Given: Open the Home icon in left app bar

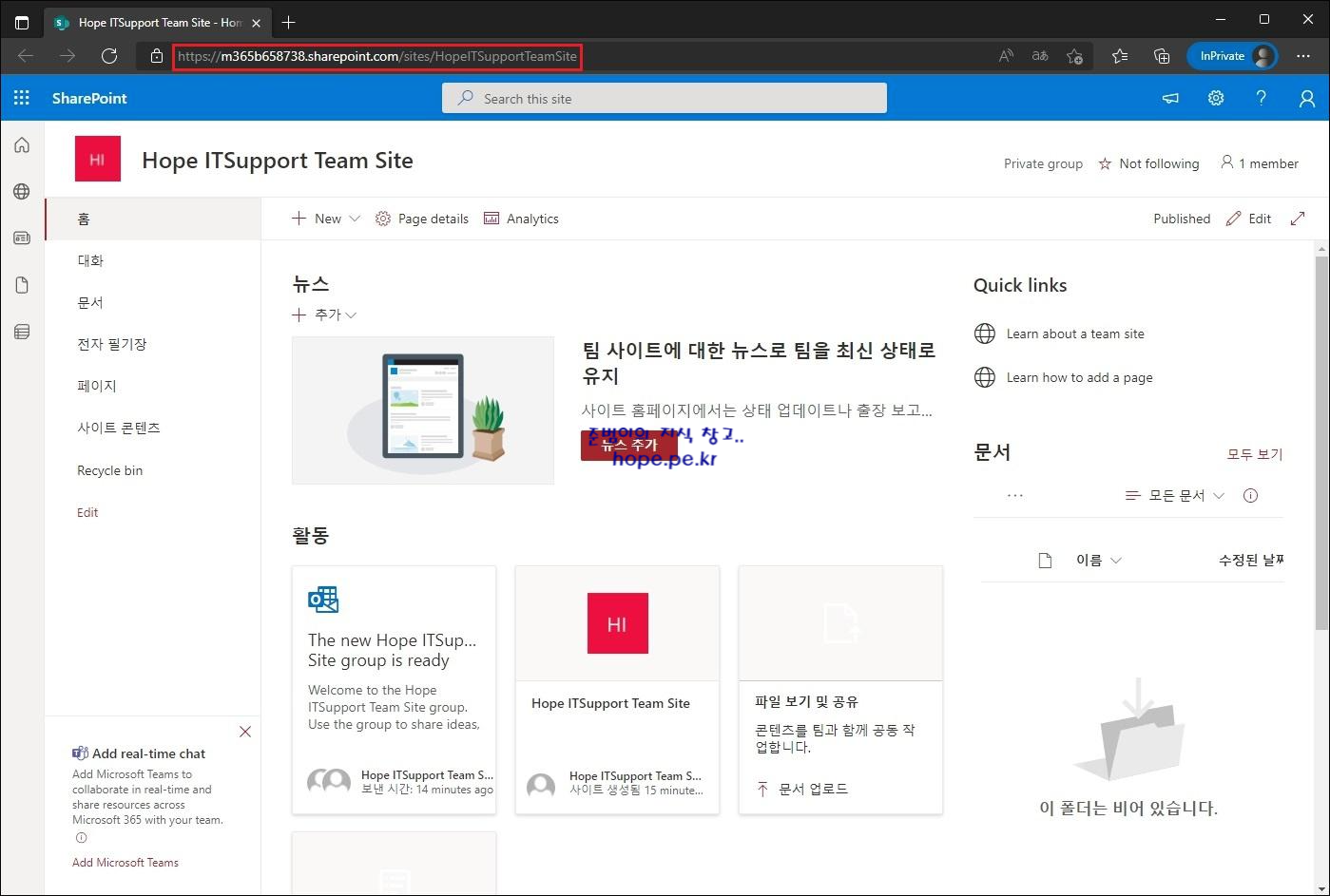Looking at the screenshot, I should pyautogui.click(x=22, y=145).
